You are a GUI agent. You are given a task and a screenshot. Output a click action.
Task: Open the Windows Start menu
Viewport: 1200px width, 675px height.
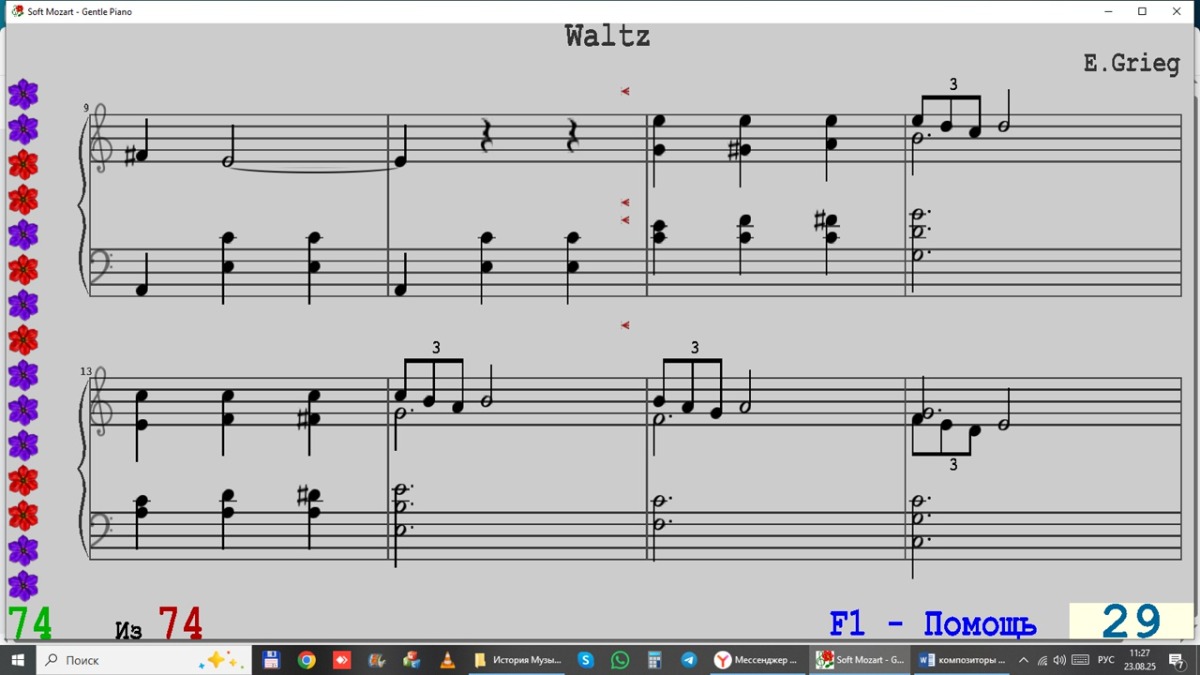(x=18, y=660)
